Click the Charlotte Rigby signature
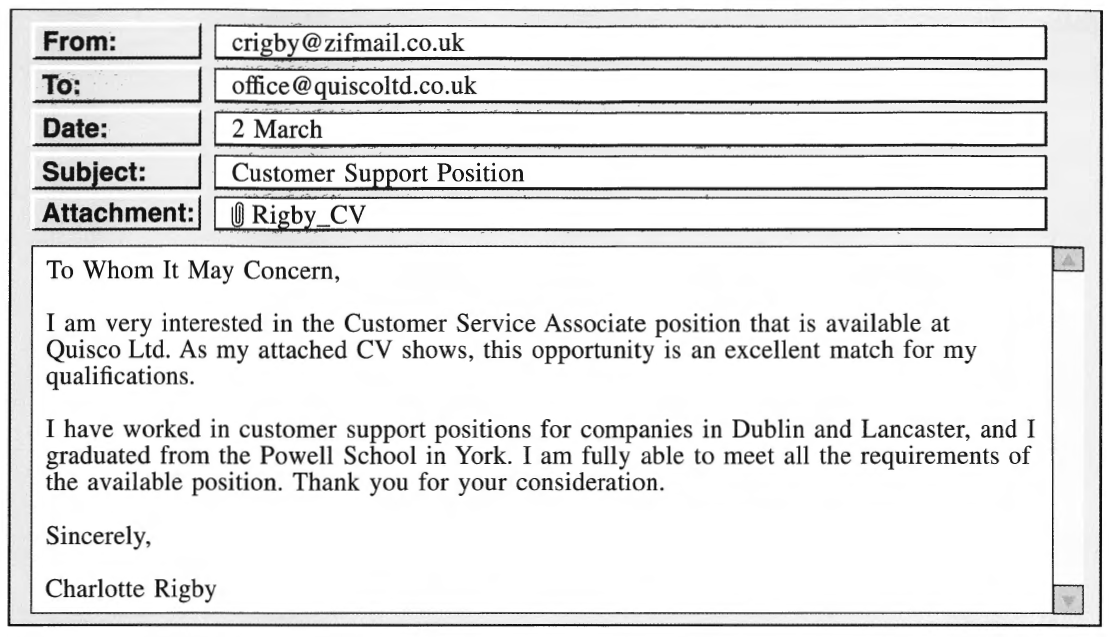The width and height of the screenshot is (1109, 639). point(131,589)
